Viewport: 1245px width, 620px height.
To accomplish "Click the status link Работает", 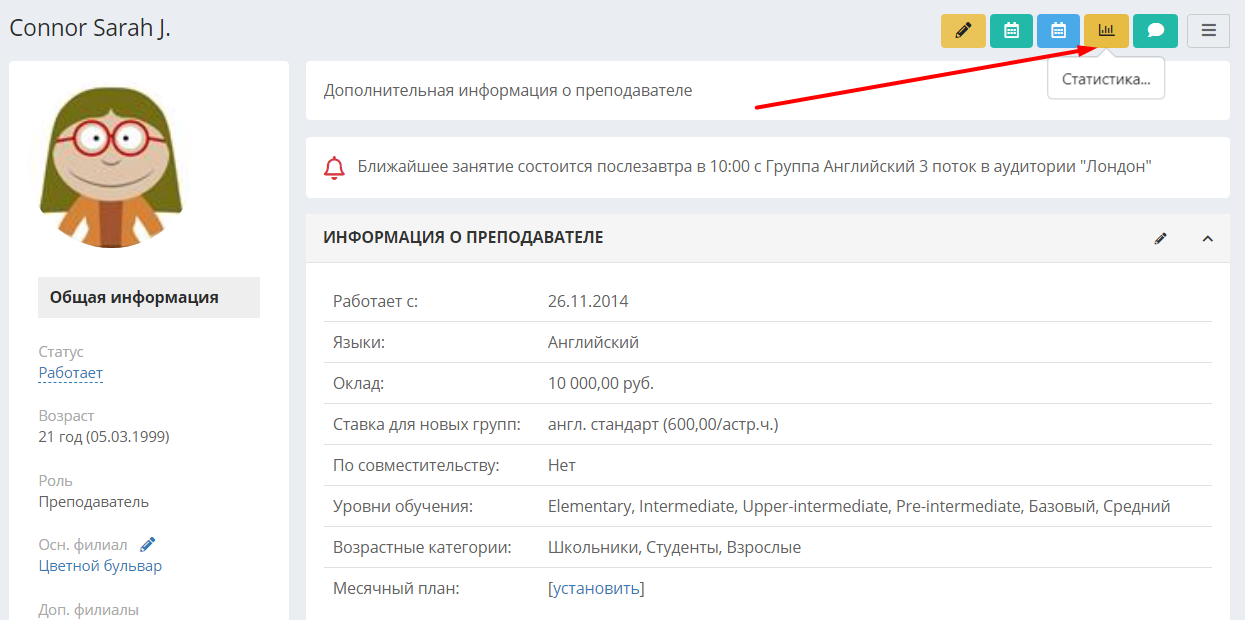I will pos(71,373).
